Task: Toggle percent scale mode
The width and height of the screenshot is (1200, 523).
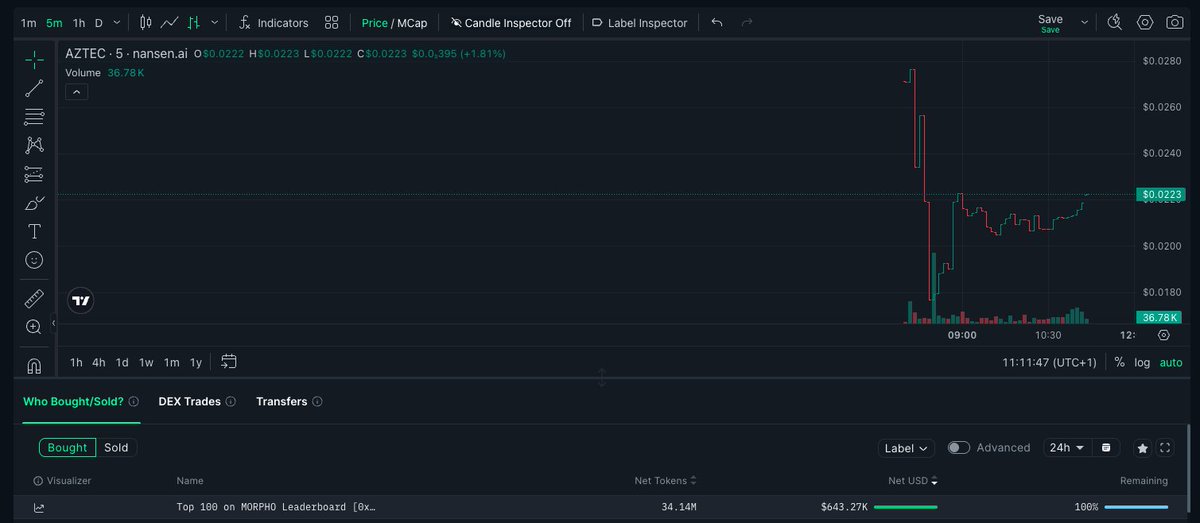Action: pyautogui.click(x=1119, y=363)
